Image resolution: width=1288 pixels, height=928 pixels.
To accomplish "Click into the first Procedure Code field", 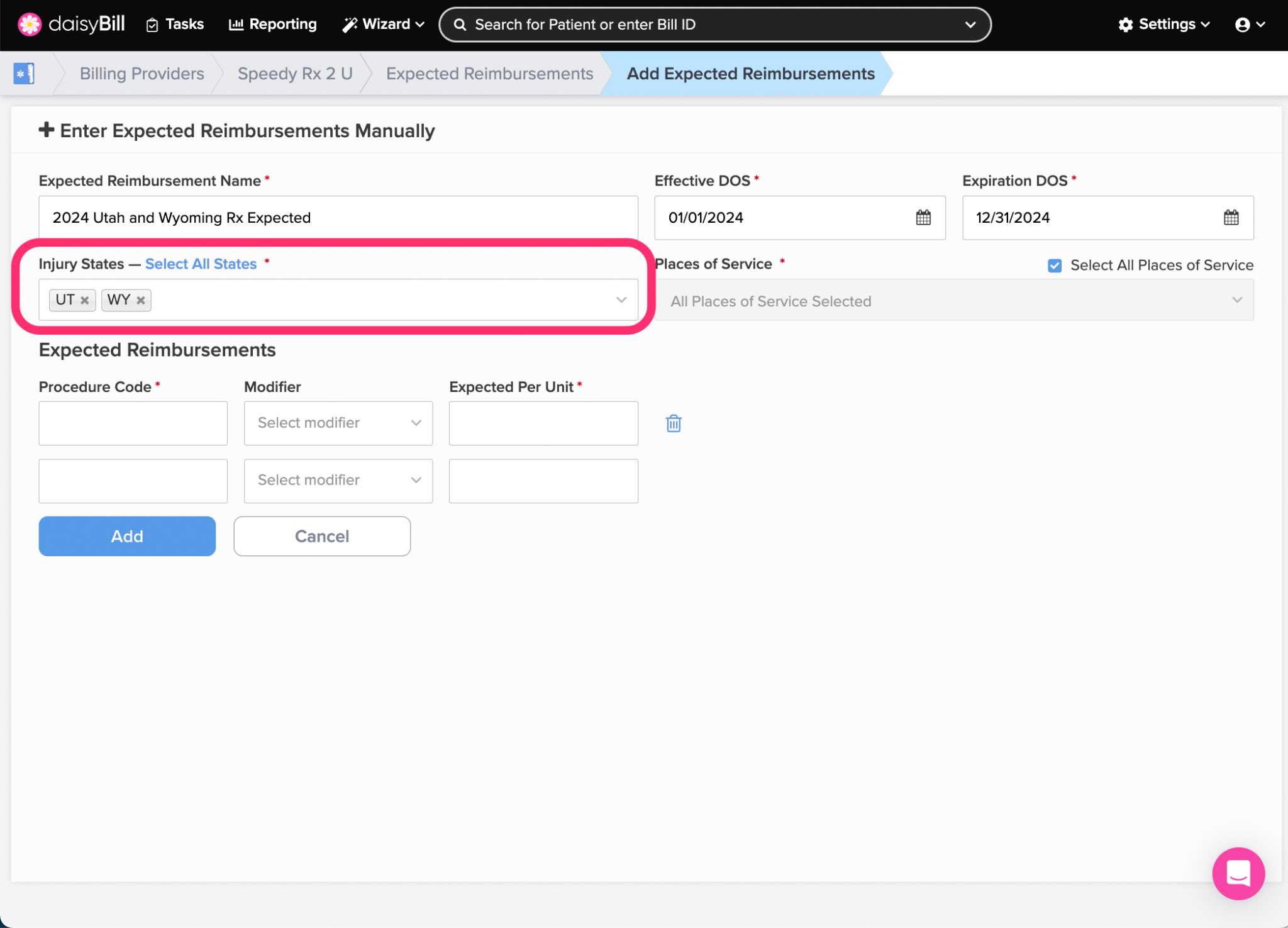I will (x=133, y=423).
